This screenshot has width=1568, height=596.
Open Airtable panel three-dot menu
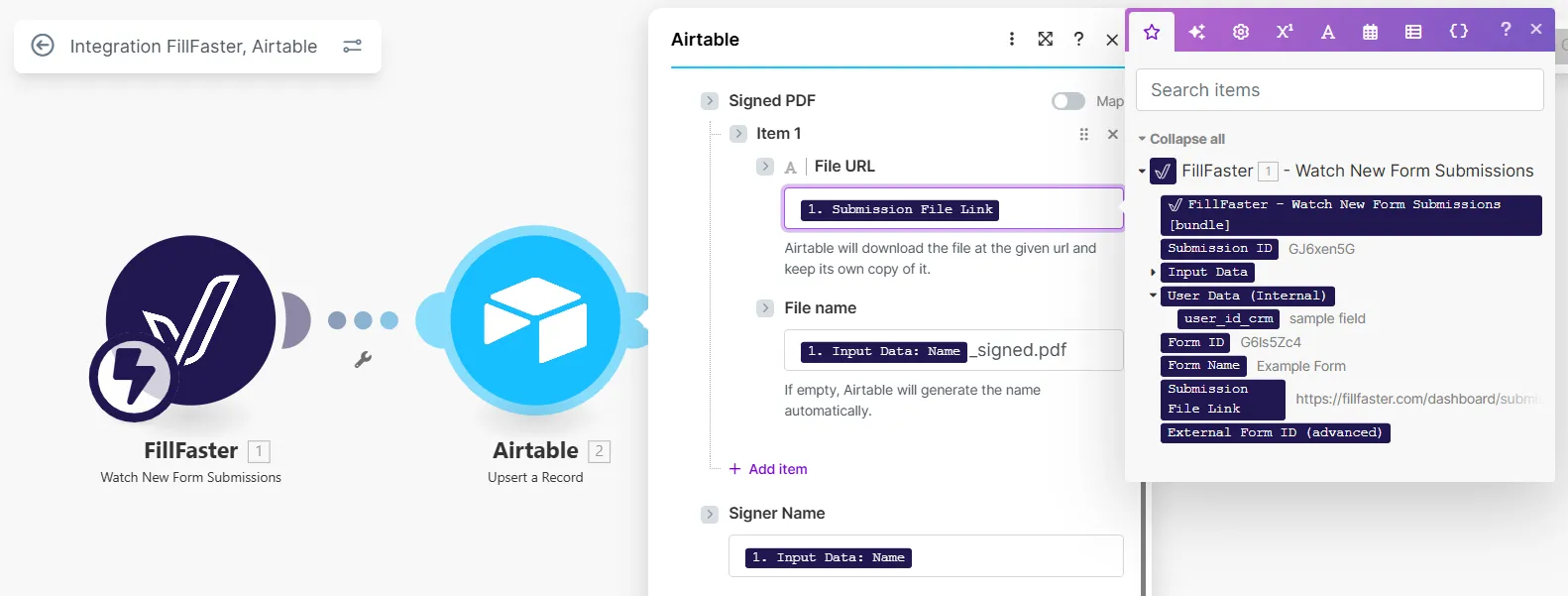click(x=1012, y=39)
